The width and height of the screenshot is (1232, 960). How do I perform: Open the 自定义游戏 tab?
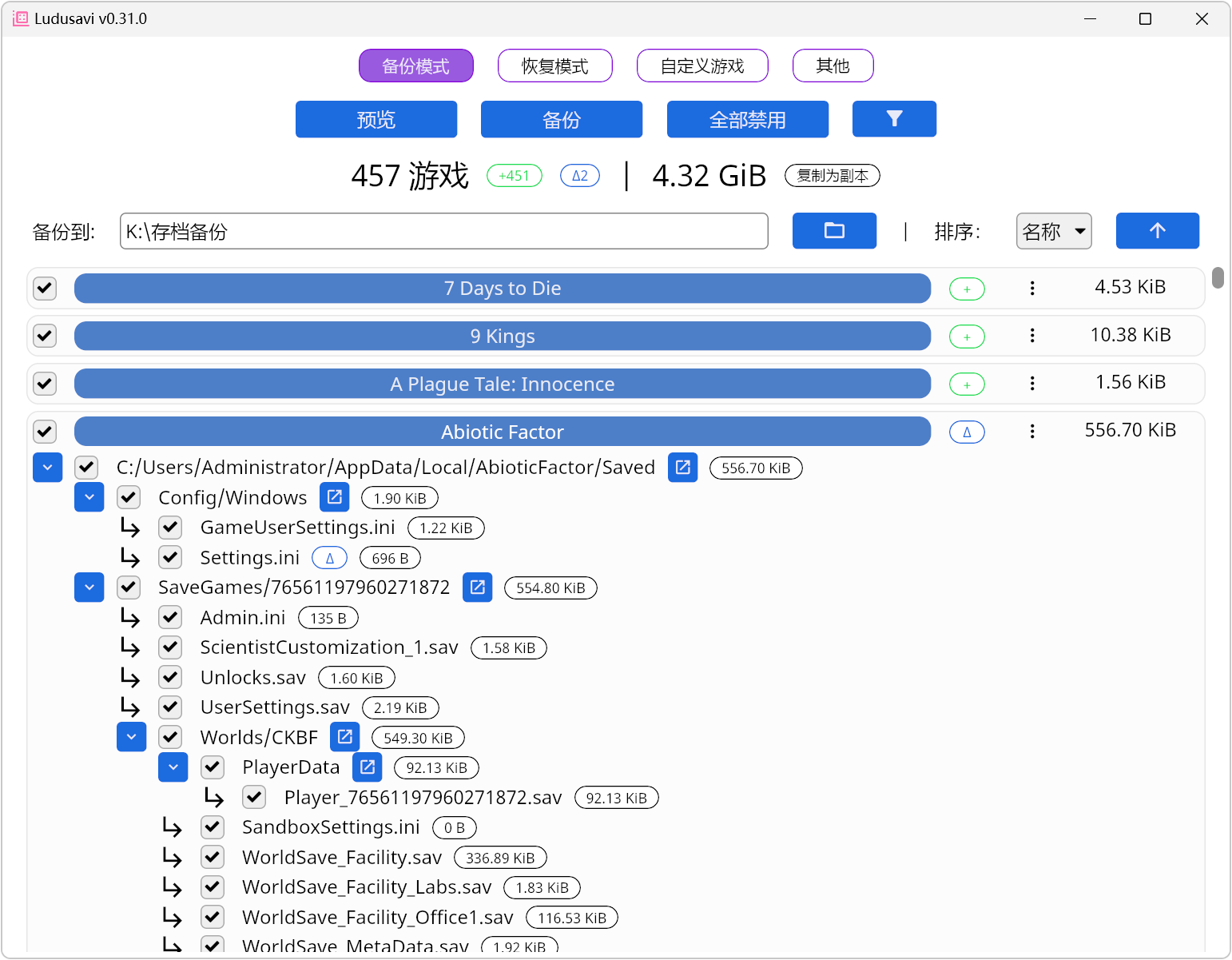click(702, 66)
